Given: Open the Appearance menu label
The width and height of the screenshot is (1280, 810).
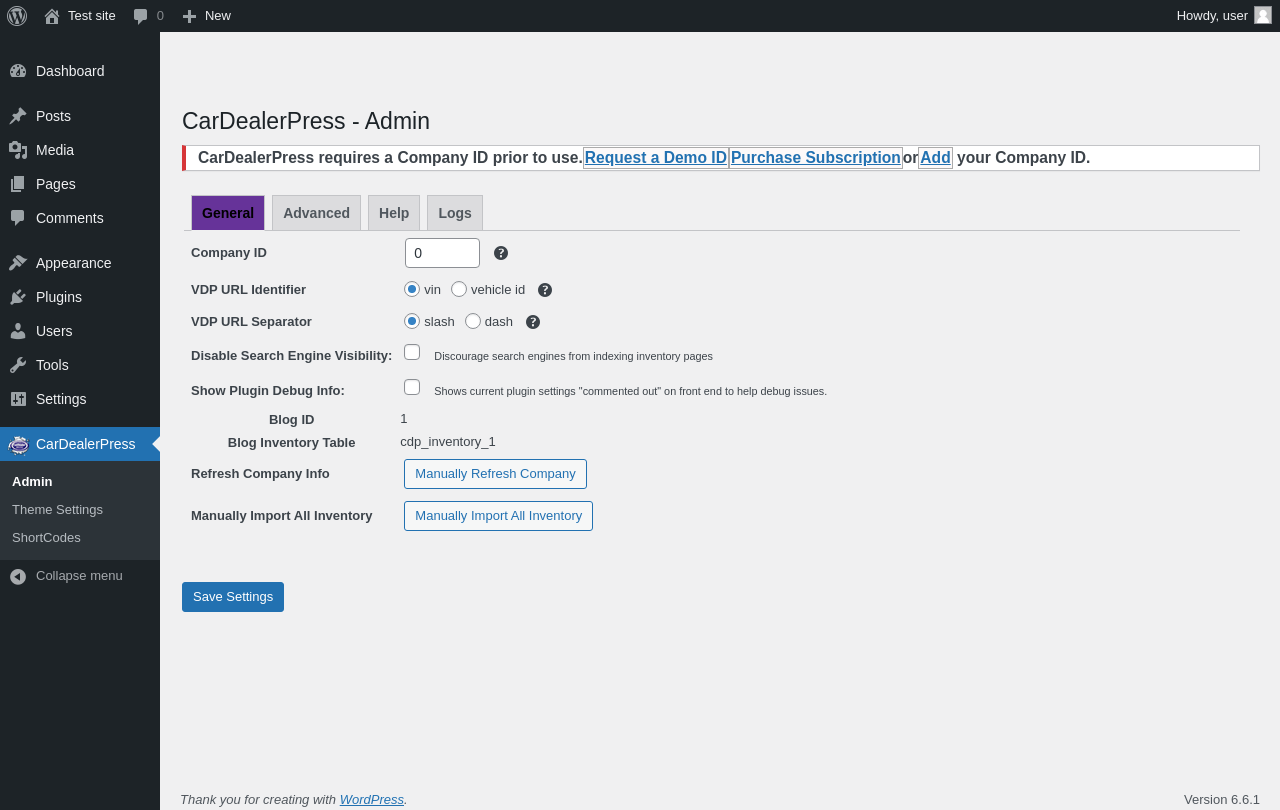Looking at the screenshot, I should 74,263.
